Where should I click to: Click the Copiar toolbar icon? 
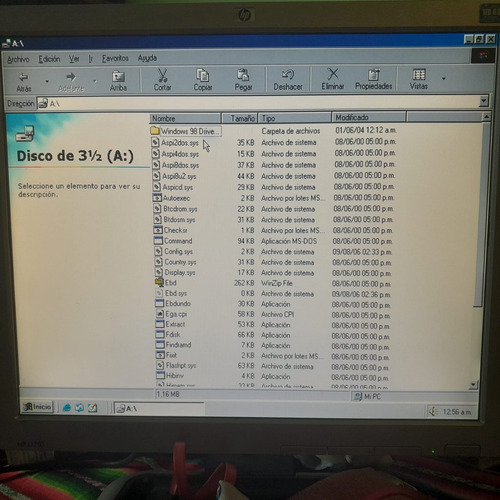203,75
